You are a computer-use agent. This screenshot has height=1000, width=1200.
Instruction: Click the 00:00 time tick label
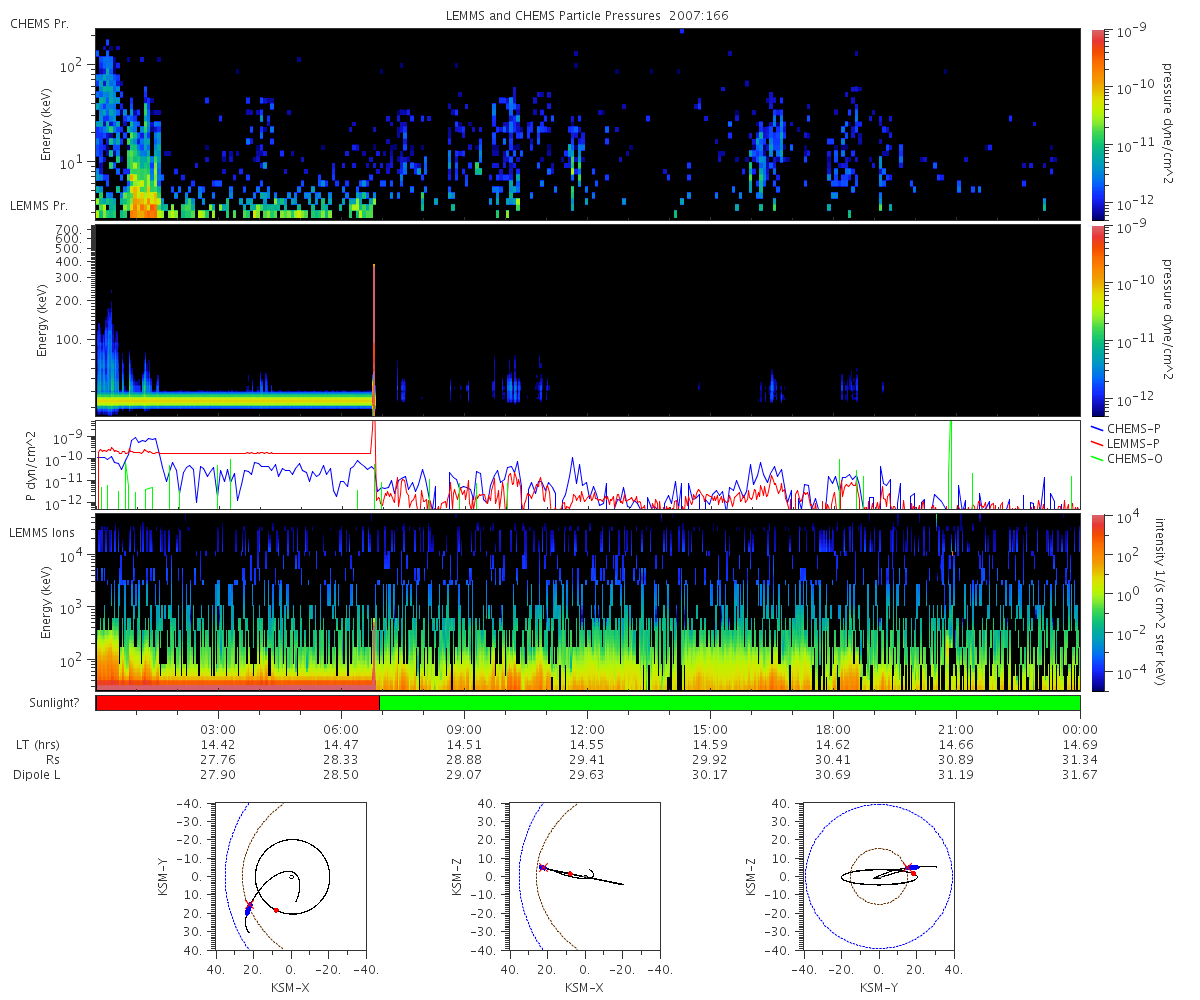click(1080, 729)
